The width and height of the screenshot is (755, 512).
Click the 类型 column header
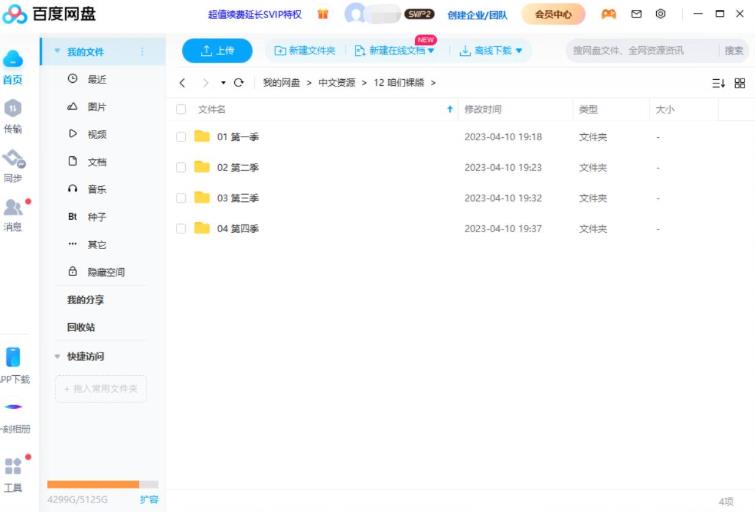pos(588,109)
